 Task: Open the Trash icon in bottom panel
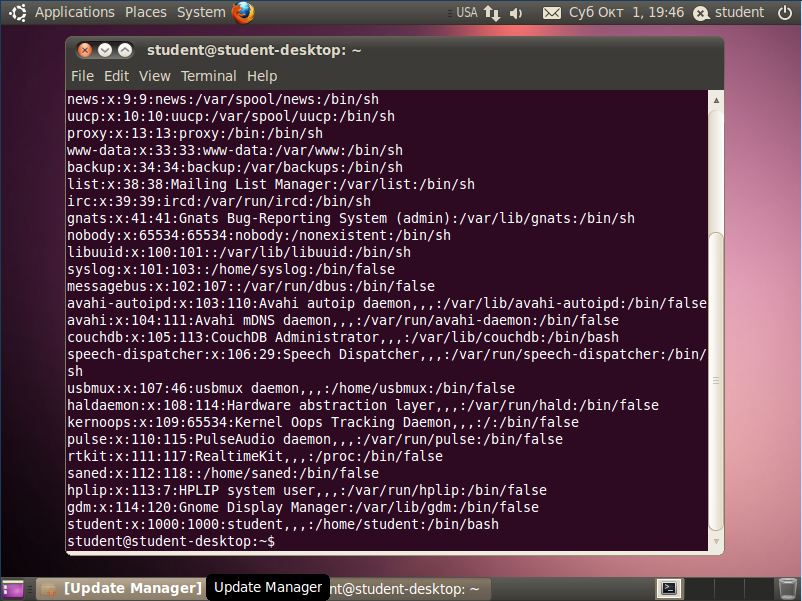[x=788, y=589]
